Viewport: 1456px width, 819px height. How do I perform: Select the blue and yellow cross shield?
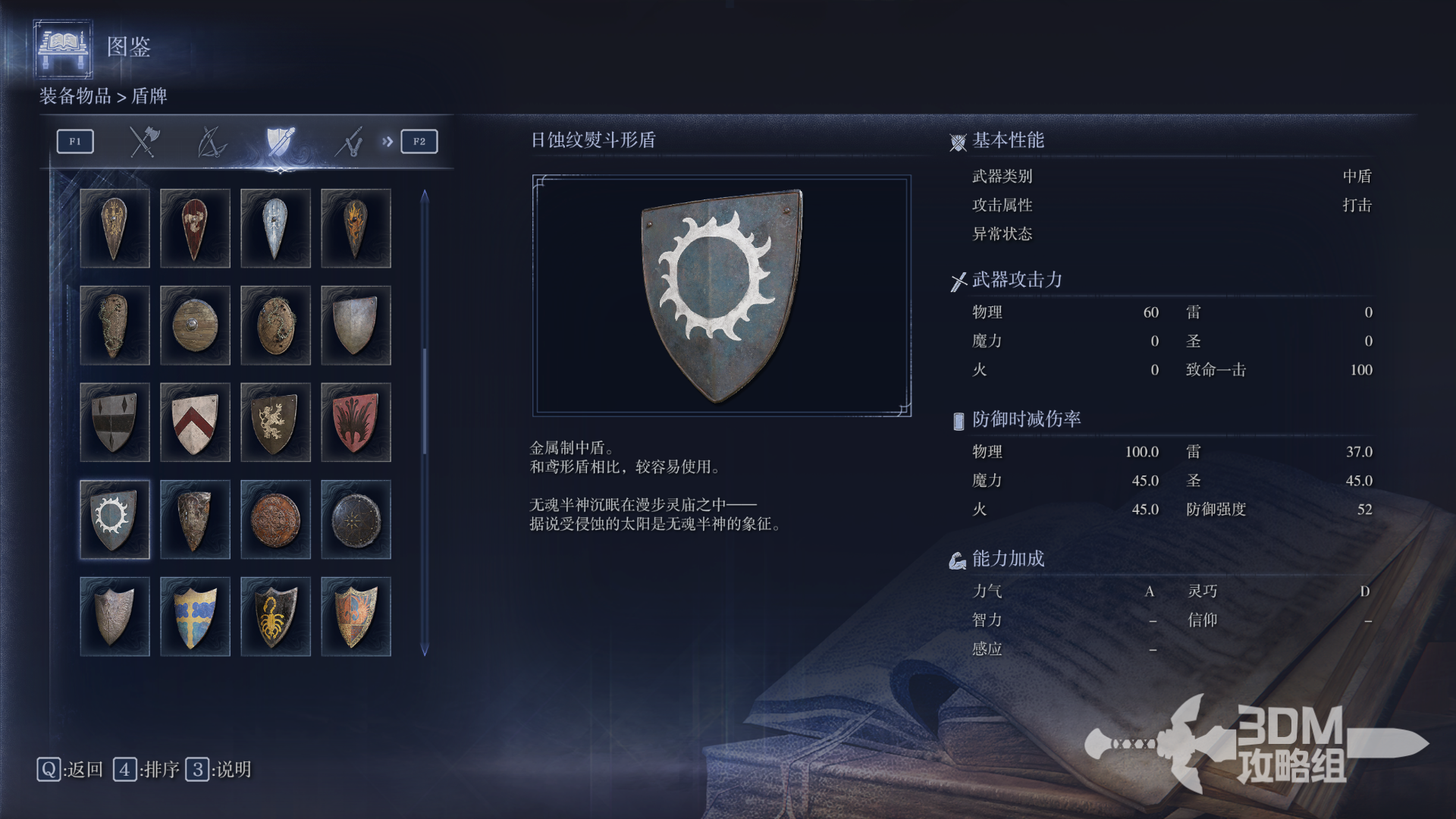coord(195,617)
